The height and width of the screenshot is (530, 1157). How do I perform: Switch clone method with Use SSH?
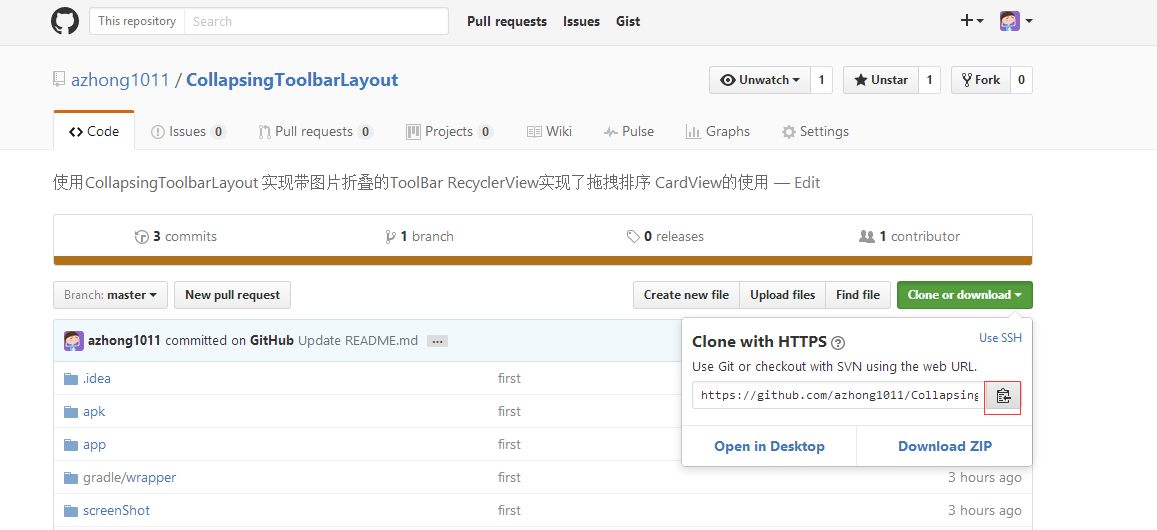[x=1001, y=337]
